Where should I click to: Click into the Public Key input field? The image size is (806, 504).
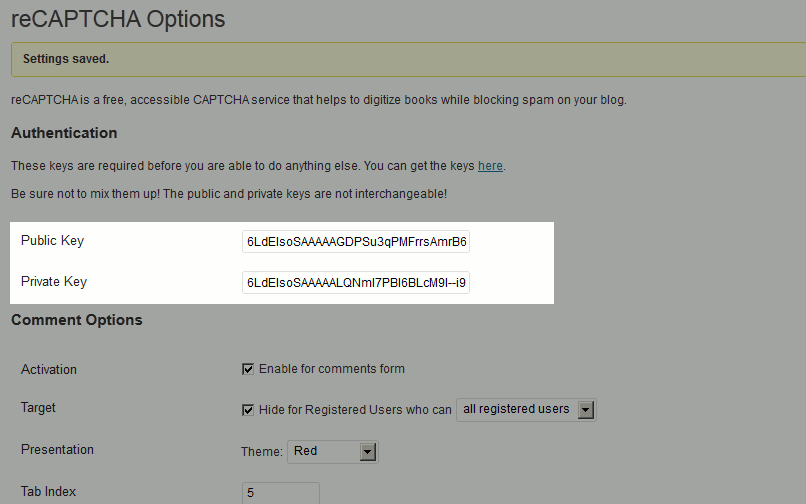coord(356,242)
